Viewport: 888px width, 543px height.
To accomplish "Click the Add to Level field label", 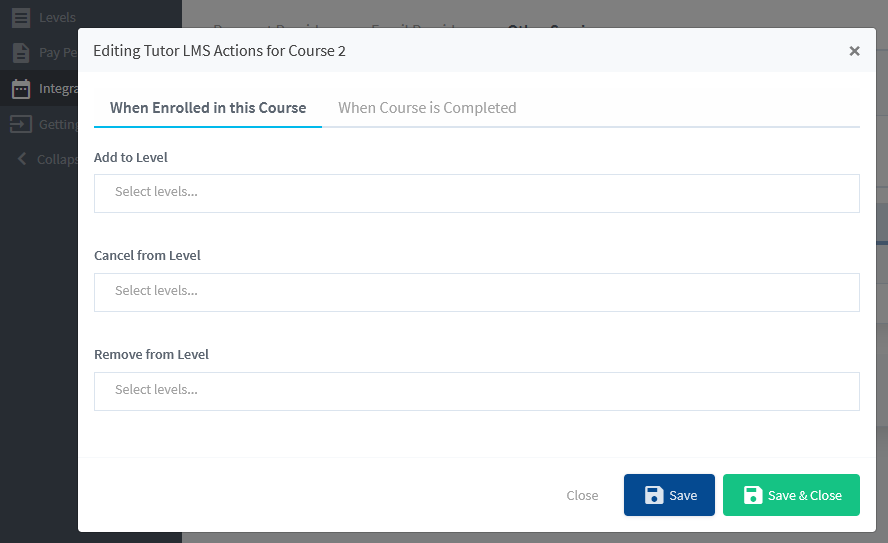I will click(131, 157).
